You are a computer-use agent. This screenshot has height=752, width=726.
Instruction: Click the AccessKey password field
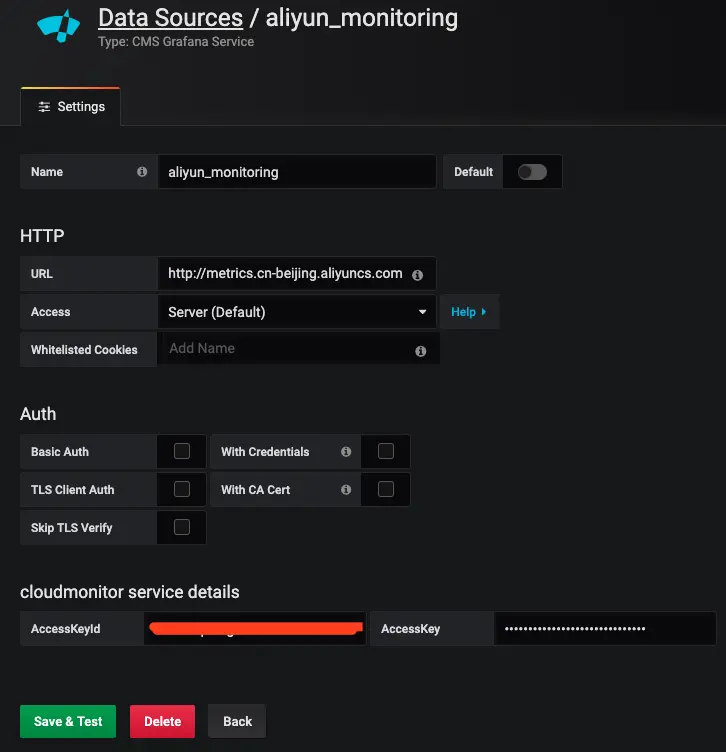click(605, 628)
